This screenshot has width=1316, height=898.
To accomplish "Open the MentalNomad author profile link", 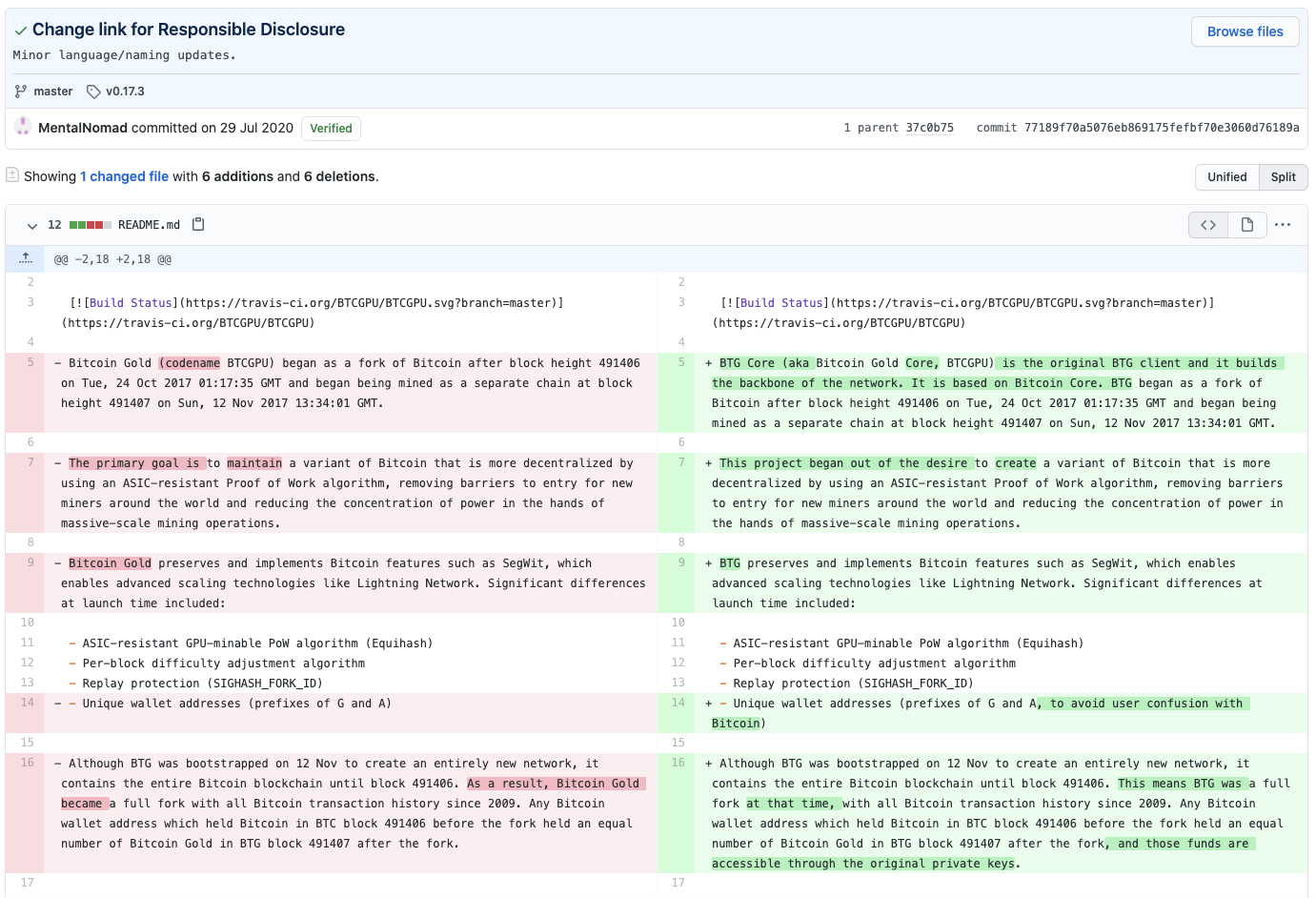I will pyautogui.click(x=83, y=128).
